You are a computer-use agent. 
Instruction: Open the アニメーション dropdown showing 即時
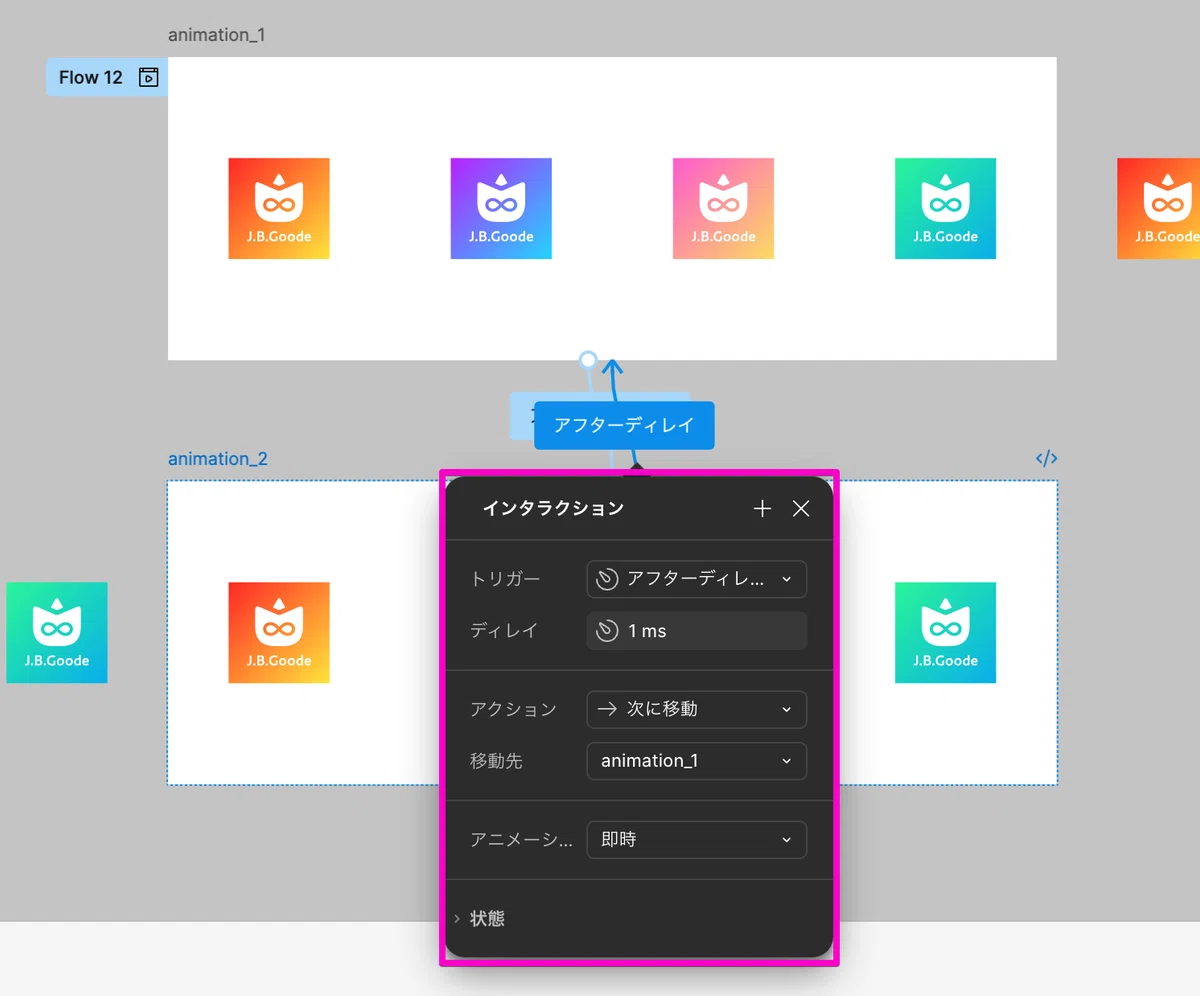696,840
